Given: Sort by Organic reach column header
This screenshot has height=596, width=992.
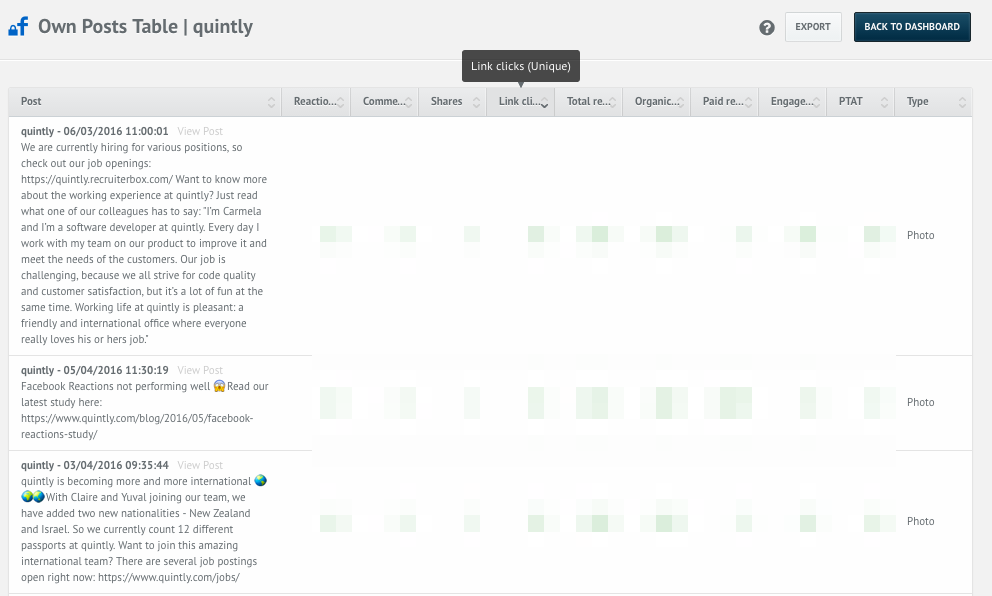Looking at the screenshot, I should click(656, 101).
